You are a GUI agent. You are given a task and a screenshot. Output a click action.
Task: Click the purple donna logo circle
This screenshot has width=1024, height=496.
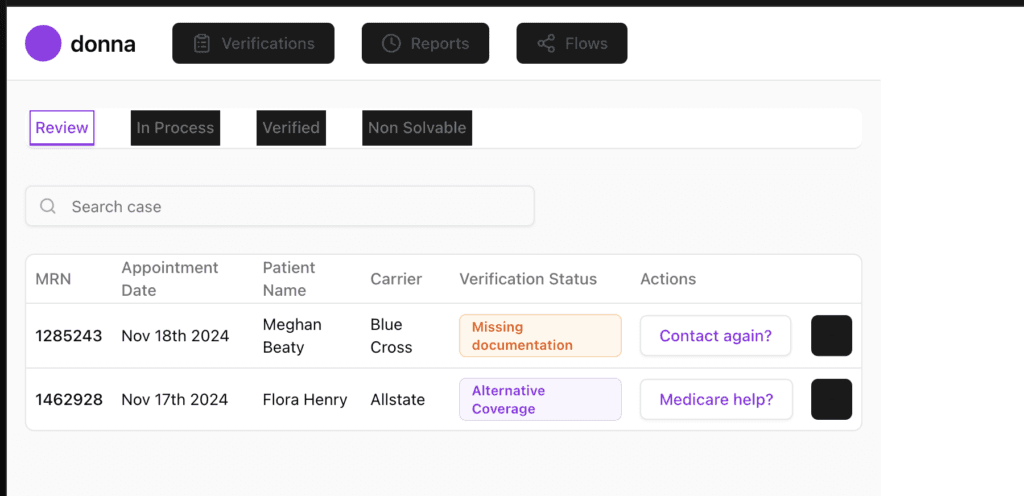click(44, 44)
